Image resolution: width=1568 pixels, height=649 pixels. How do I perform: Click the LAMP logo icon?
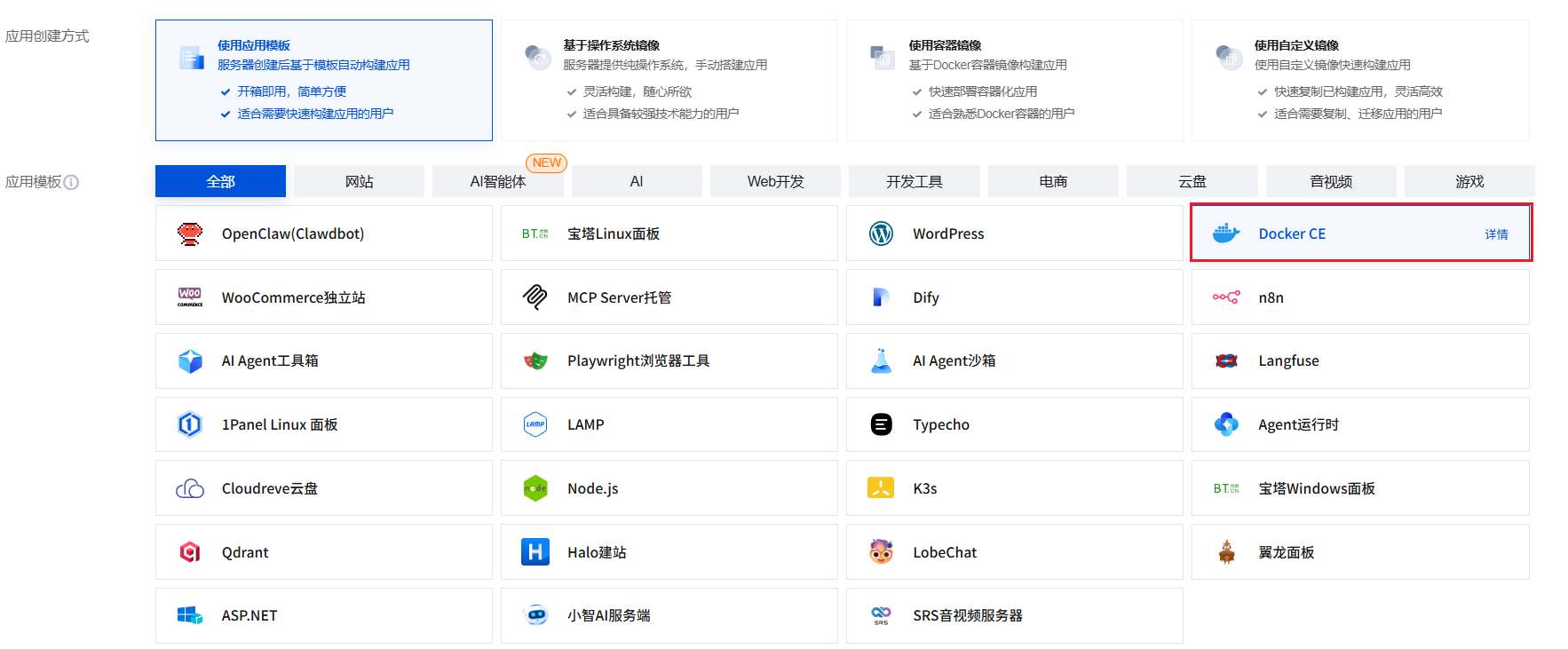[535, 424]
